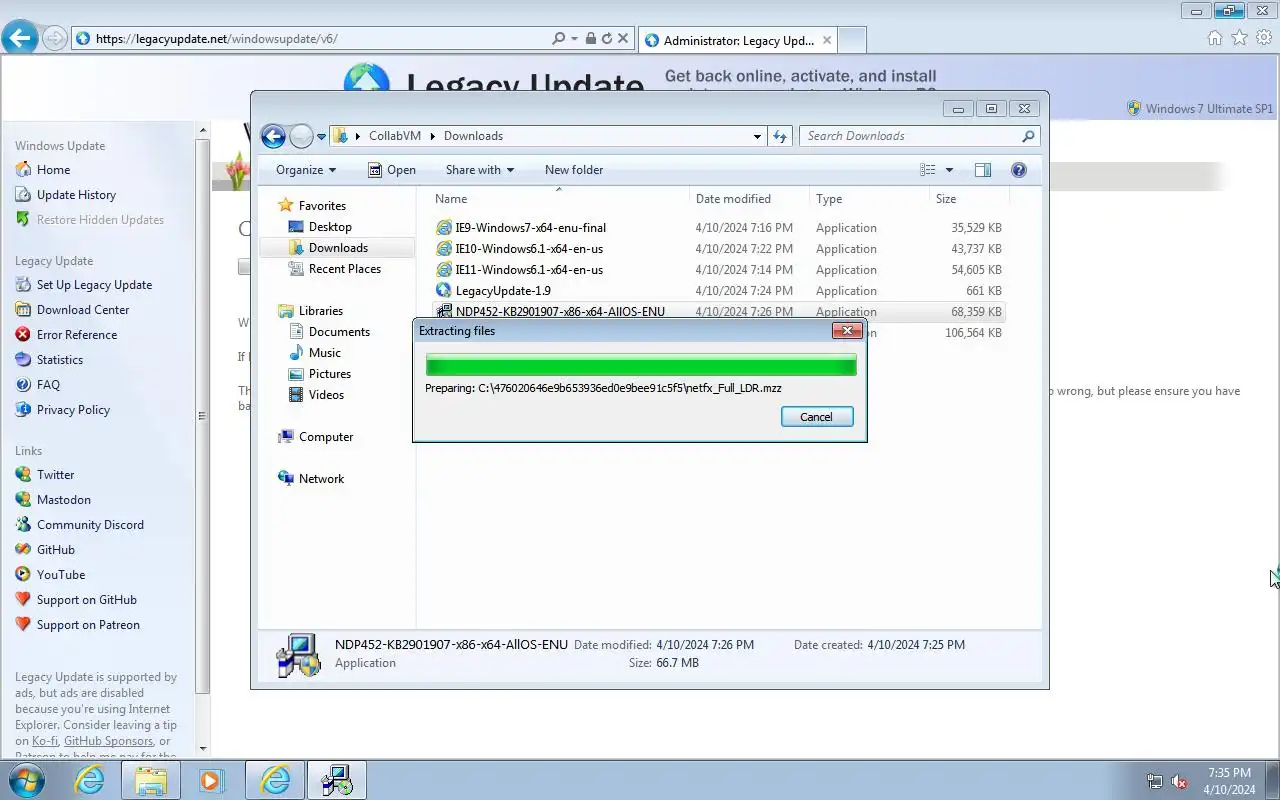Open Explorer help icon
Screen dimensions: 1280x800
[1019, 170]
